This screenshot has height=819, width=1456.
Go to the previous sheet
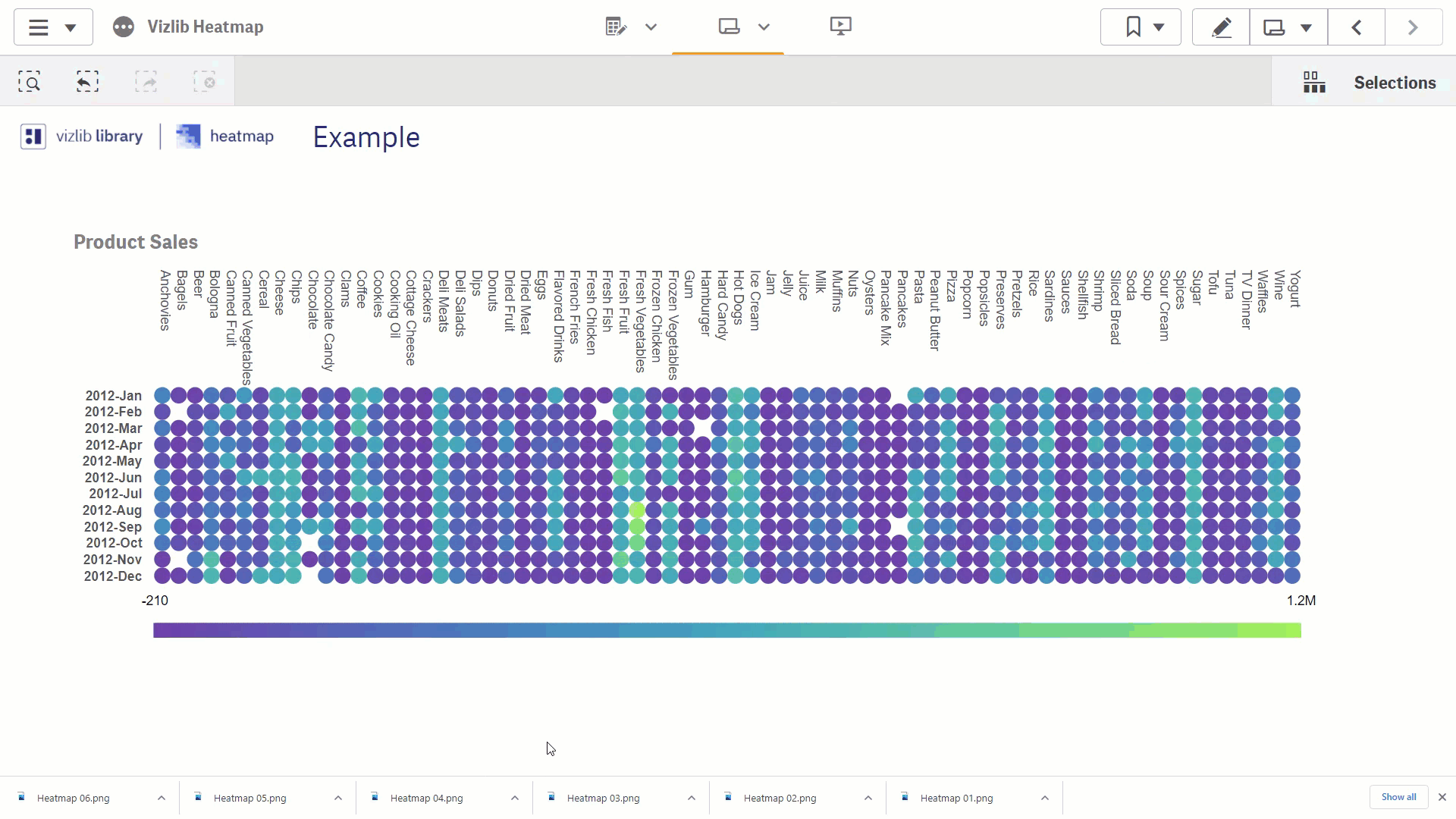pyautogui.click(x=1356, y=27)
